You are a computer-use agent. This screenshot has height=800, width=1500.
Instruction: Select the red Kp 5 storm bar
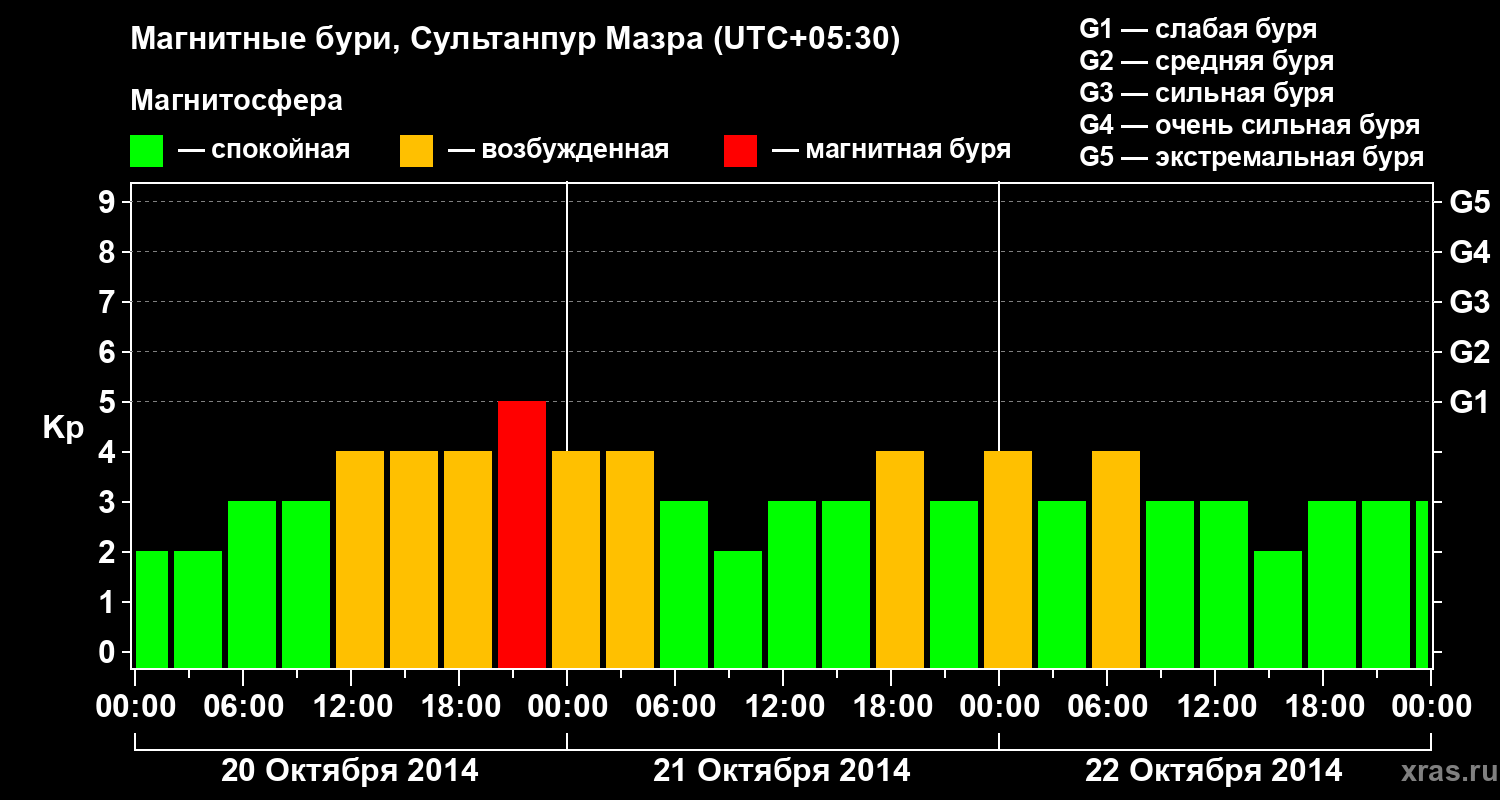tap(522, 534)
